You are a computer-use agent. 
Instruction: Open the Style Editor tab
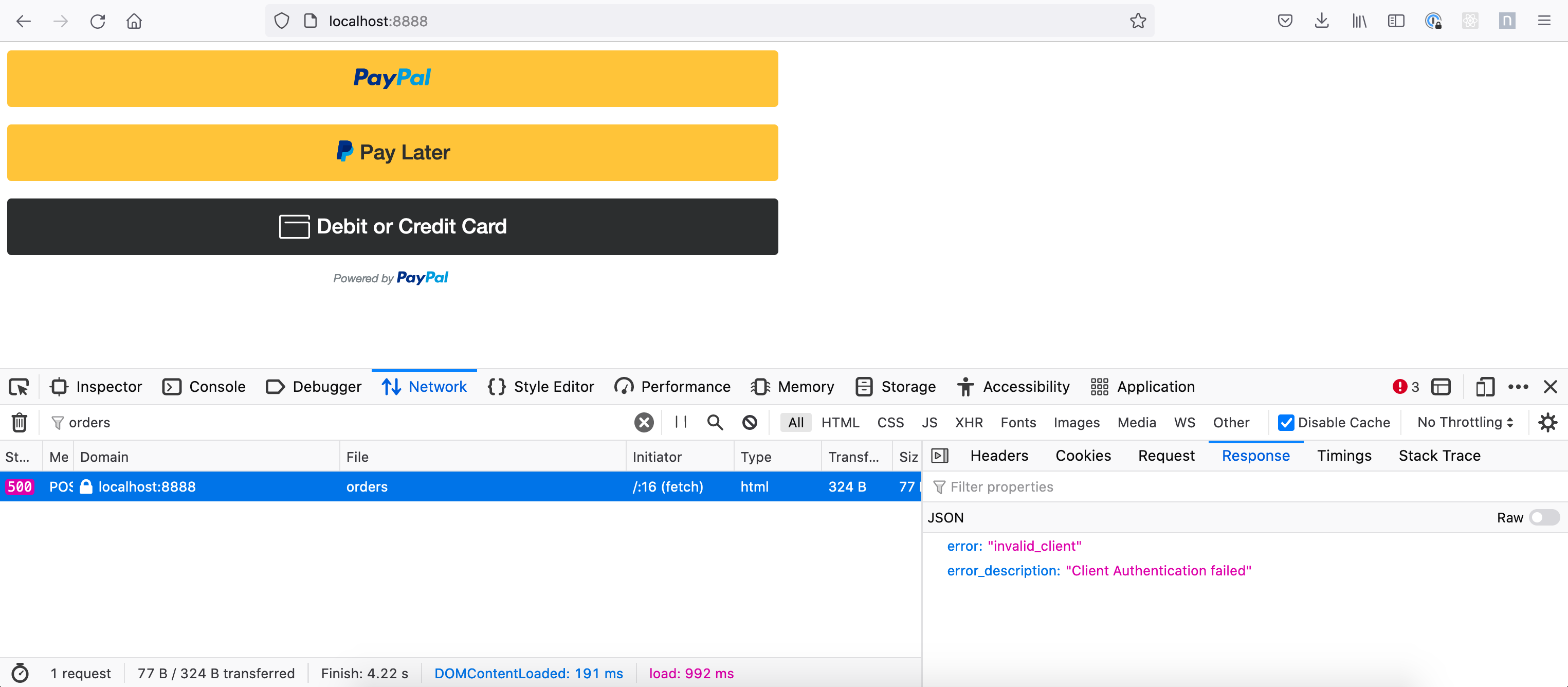[541, 387]
